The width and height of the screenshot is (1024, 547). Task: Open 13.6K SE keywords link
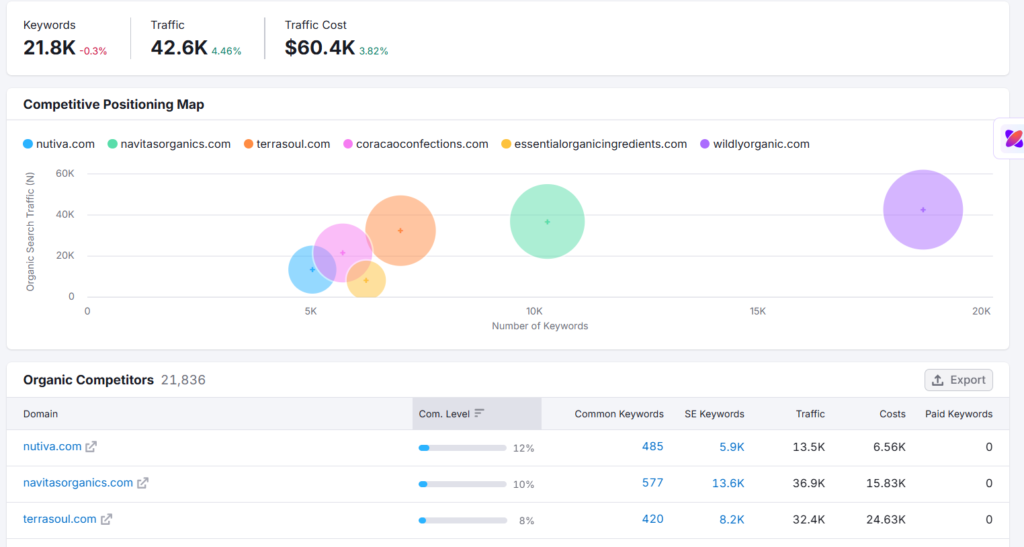coord(728,483)
